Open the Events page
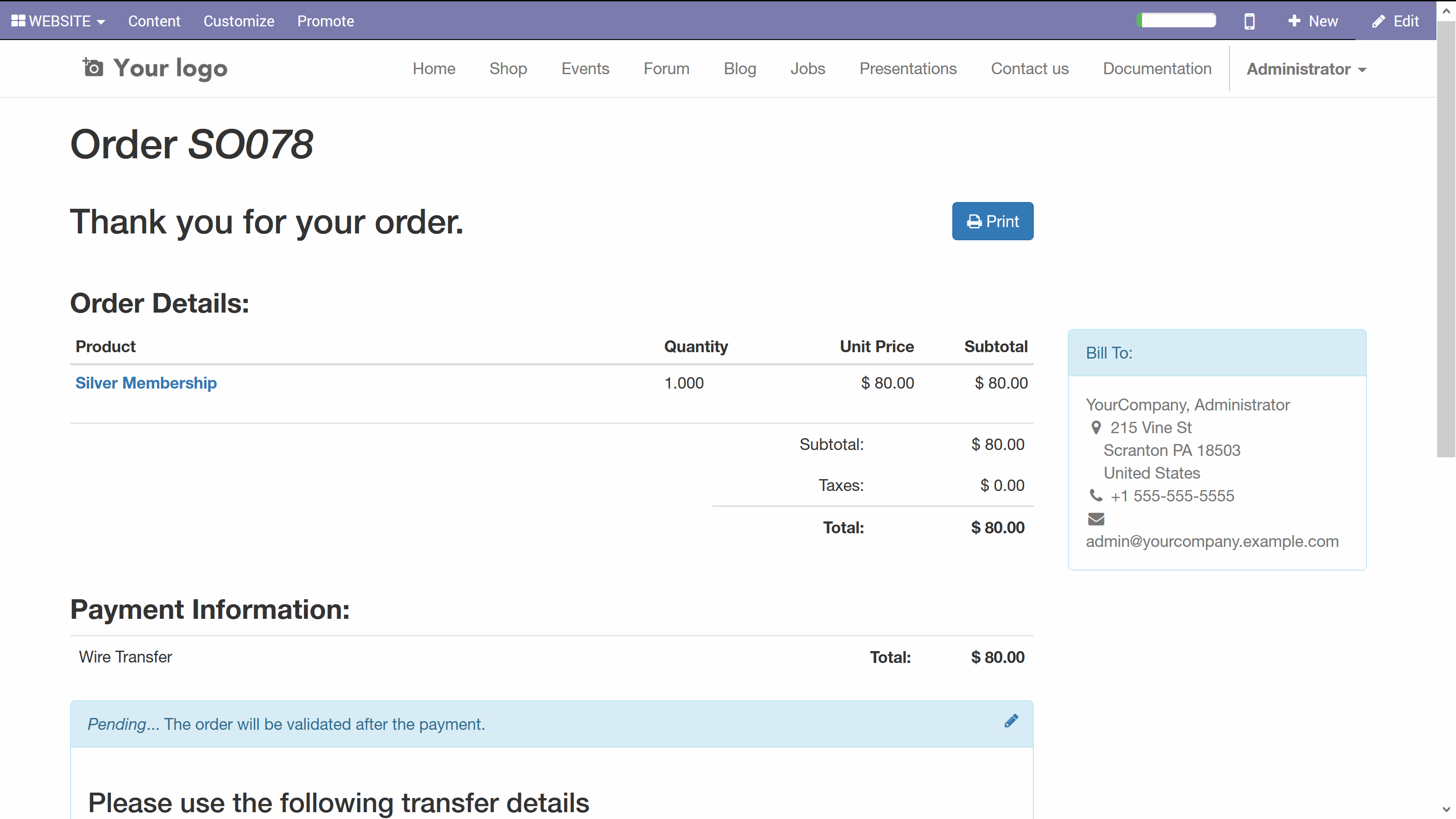The image size is (1456, 819). tap(585, 68)
